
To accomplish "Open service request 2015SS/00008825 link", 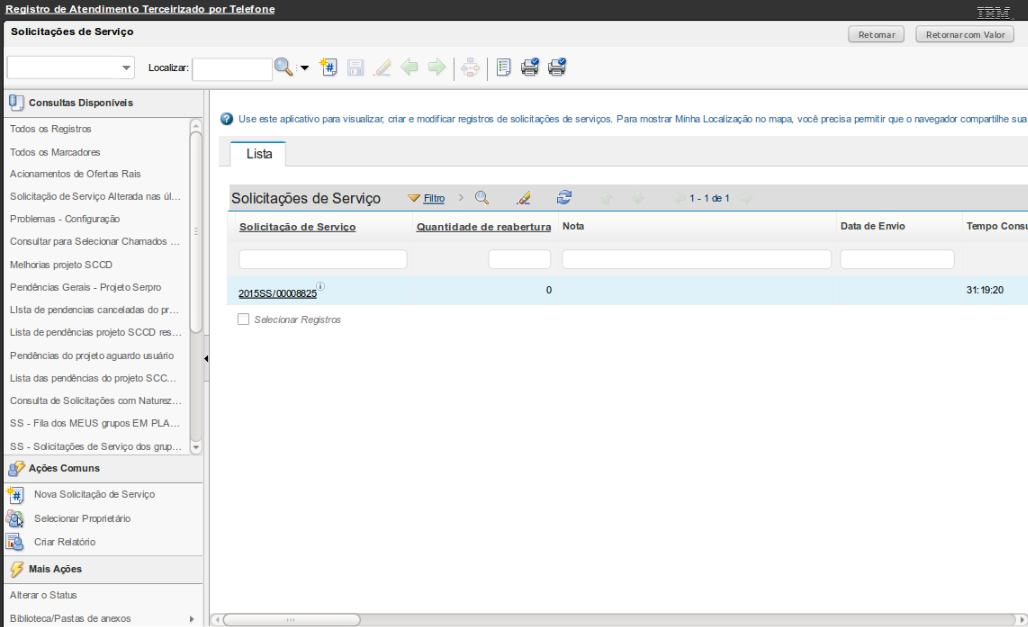I will click(277, 293).
